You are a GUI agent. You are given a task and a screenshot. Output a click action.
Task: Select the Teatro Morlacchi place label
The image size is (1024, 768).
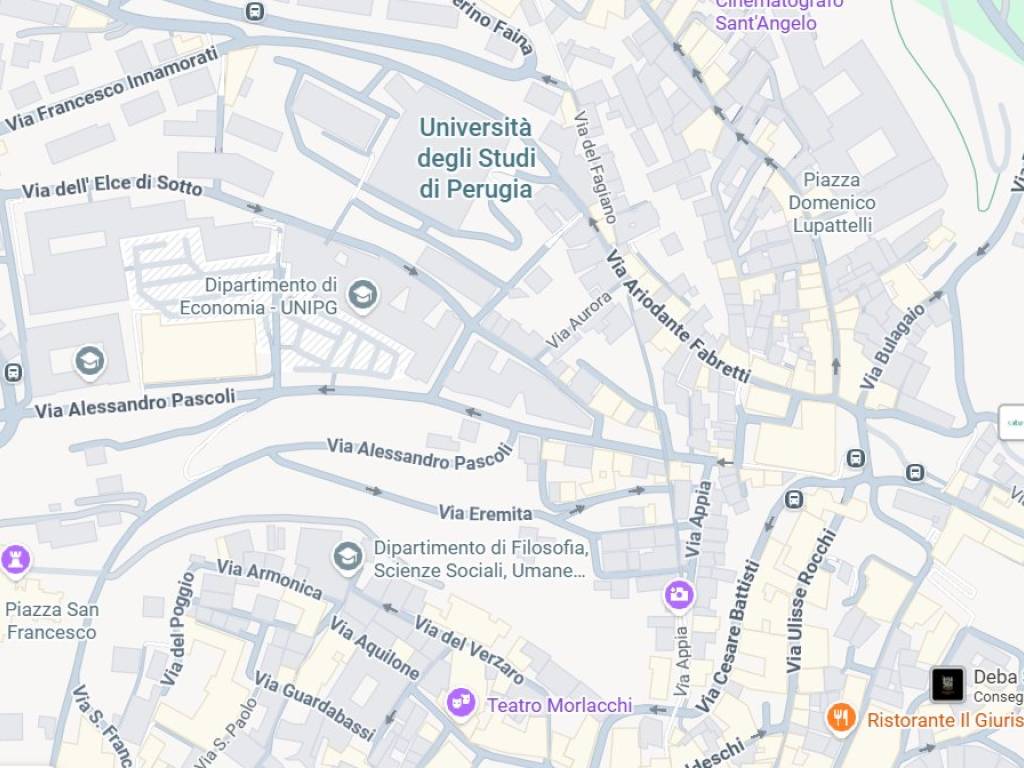(x=560, y=705)
